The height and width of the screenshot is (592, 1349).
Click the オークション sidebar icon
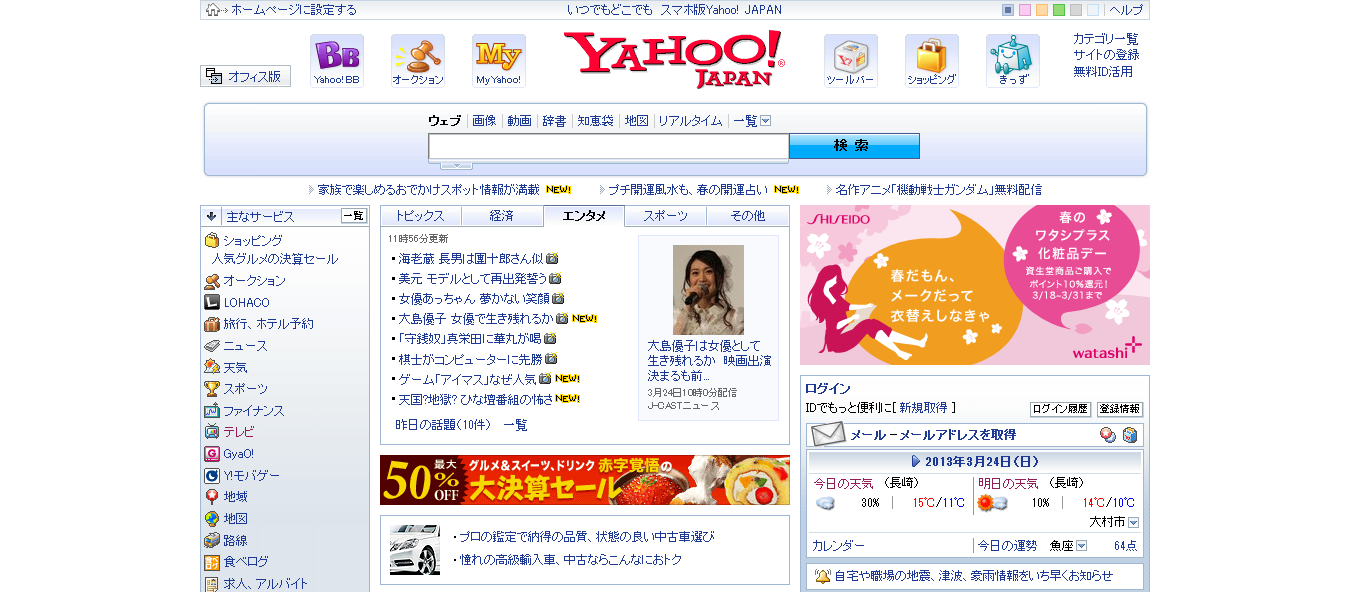pyautogui.click(x=212, y=281)
